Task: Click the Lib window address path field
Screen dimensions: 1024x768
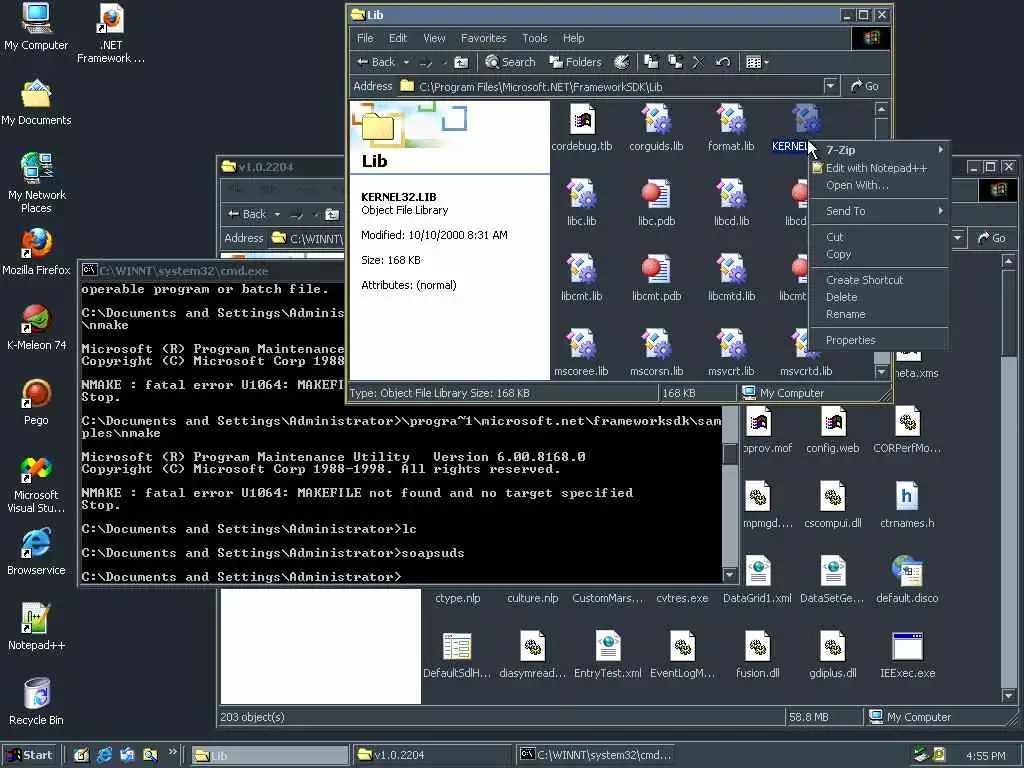Action: tap(611, 86)
